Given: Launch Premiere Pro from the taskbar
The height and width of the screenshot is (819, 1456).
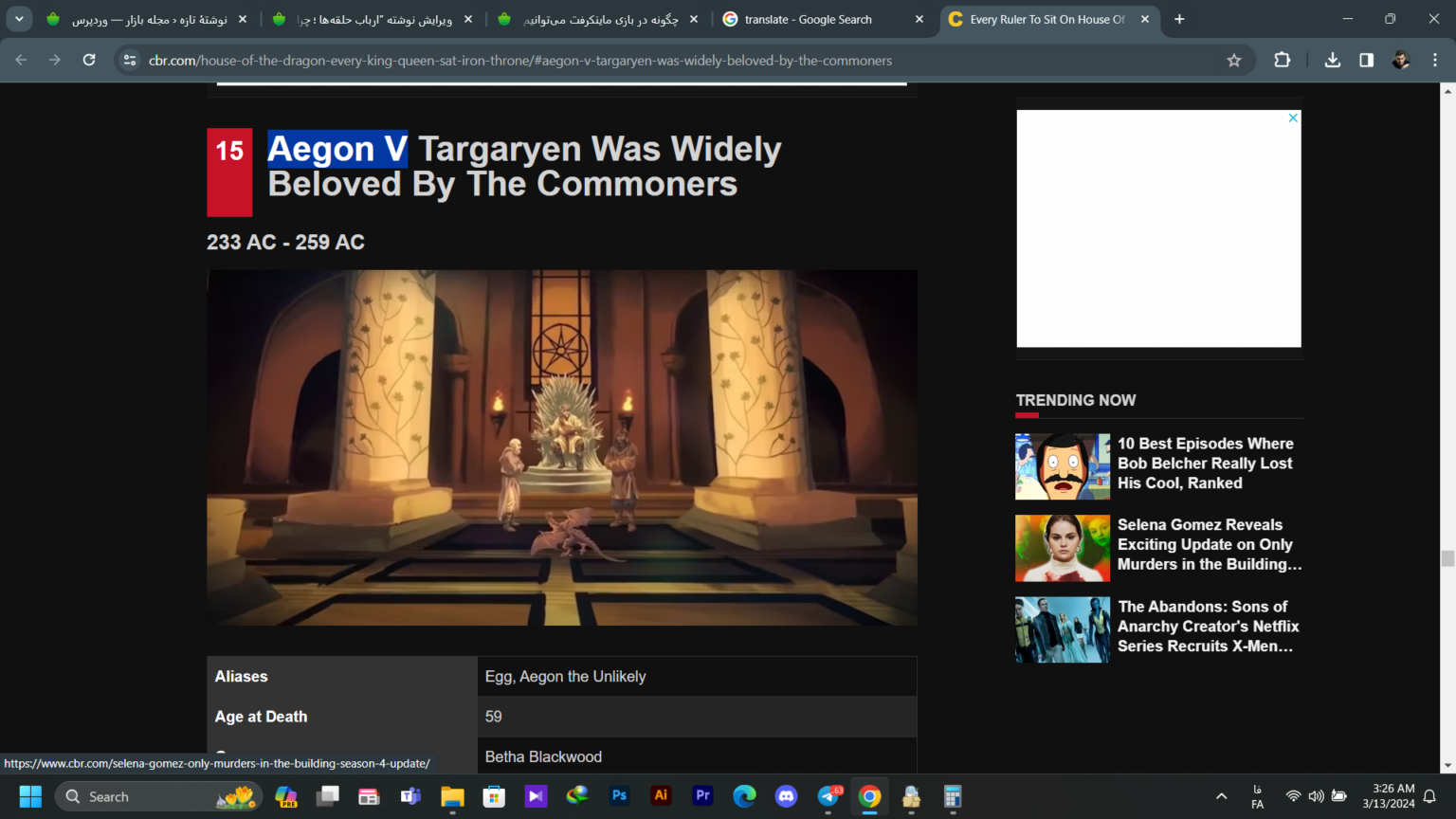Looking at the screenshot, I should [x=703, y=796].
